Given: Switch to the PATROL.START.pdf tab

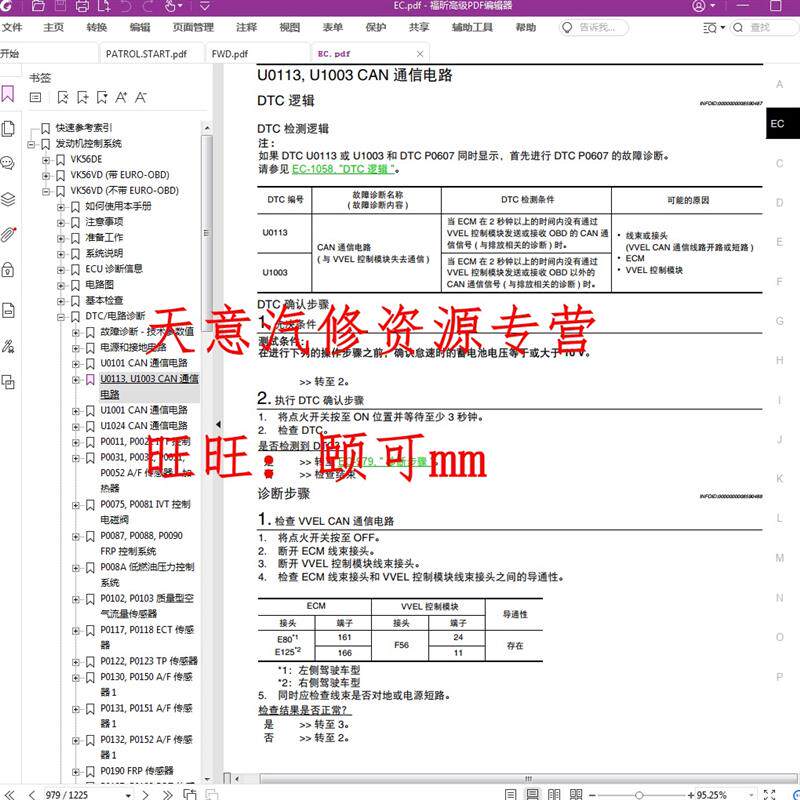Looking at the screenshot, I should [x=146, y=54].
